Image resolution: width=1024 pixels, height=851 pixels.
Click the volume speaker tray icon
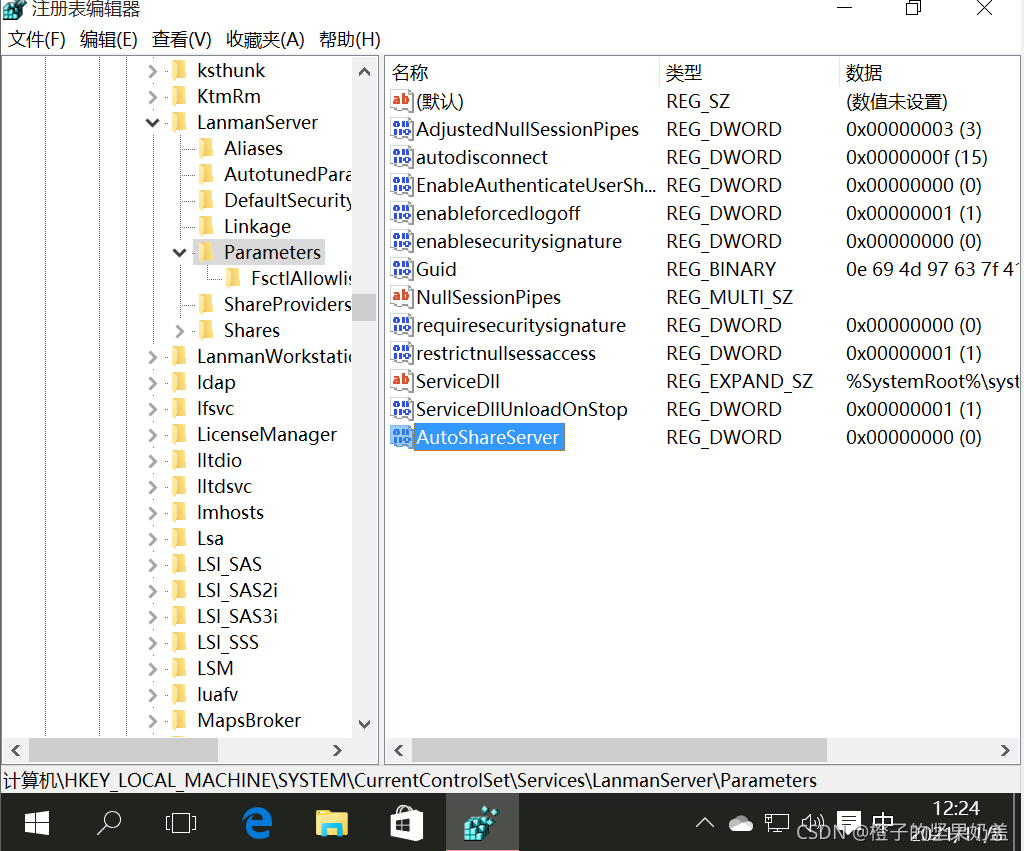tap(812, 824)
